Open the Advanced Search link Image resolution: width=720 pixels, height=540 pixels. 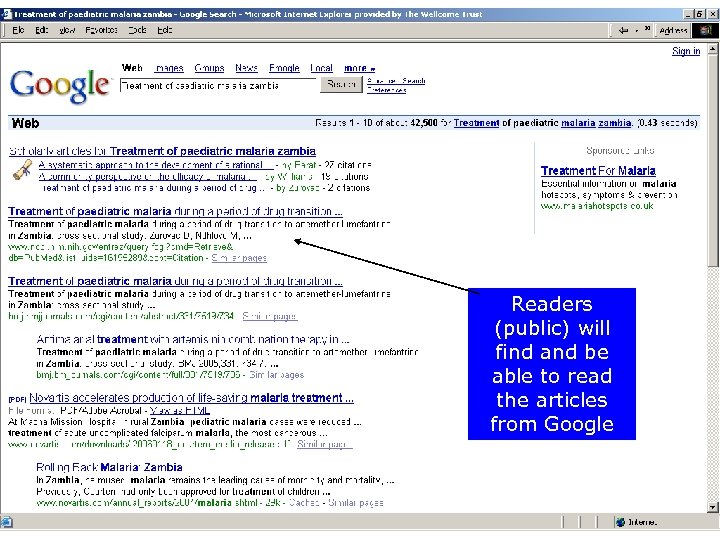pyautogui.click(x=396, y=81)
